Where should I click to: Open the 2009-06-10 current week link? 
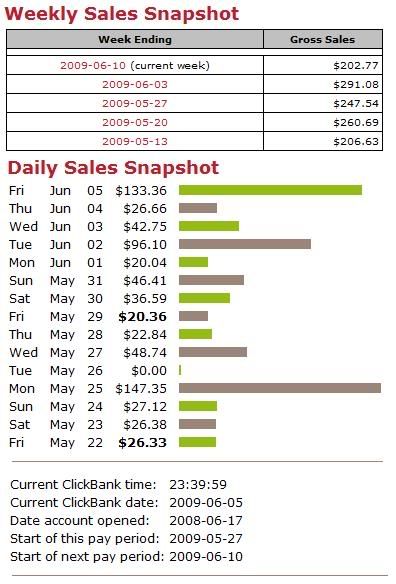93,66
